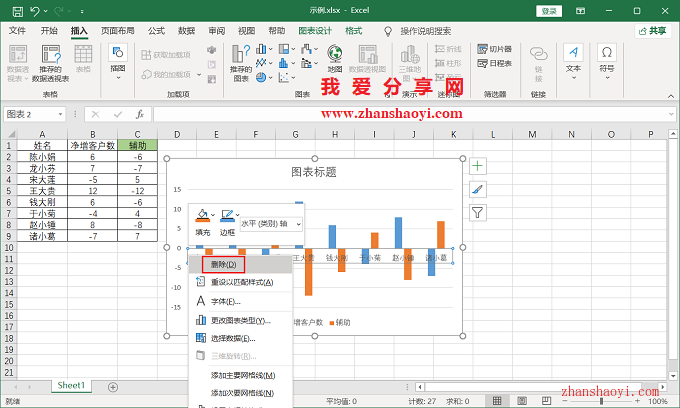680x408 pixels.
Task: Insert a Slicer
Action: pos(495,49)
